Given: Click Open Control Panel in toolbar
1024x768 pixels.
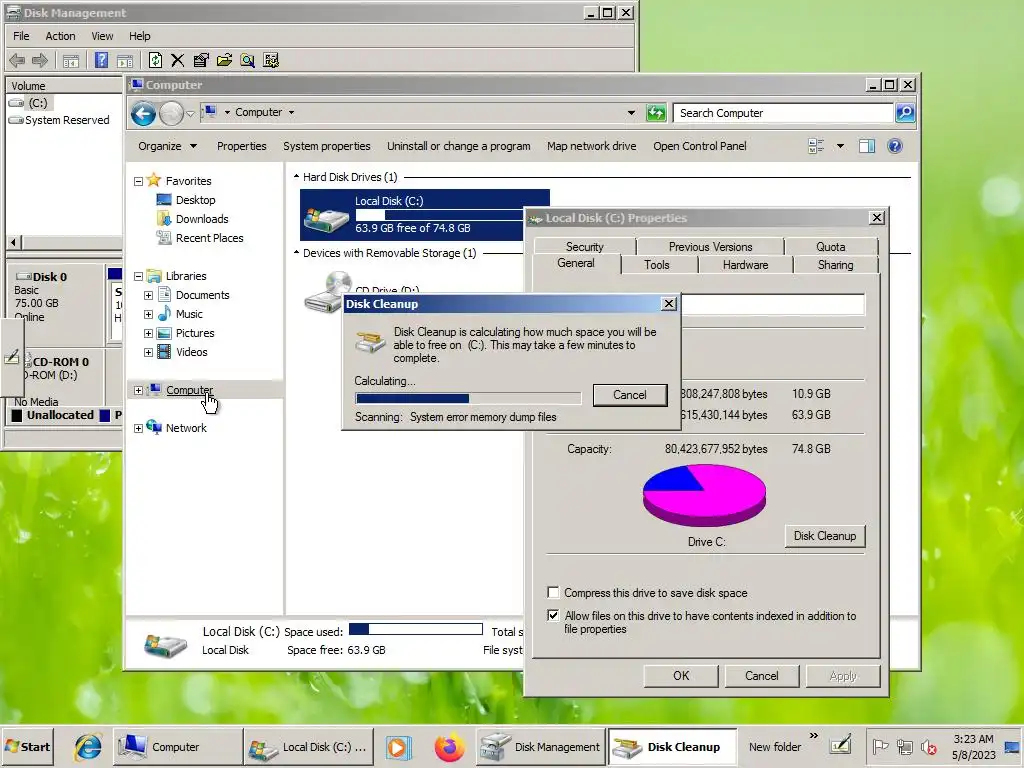Looking at the screenshot, I should (x=699, y=146).
